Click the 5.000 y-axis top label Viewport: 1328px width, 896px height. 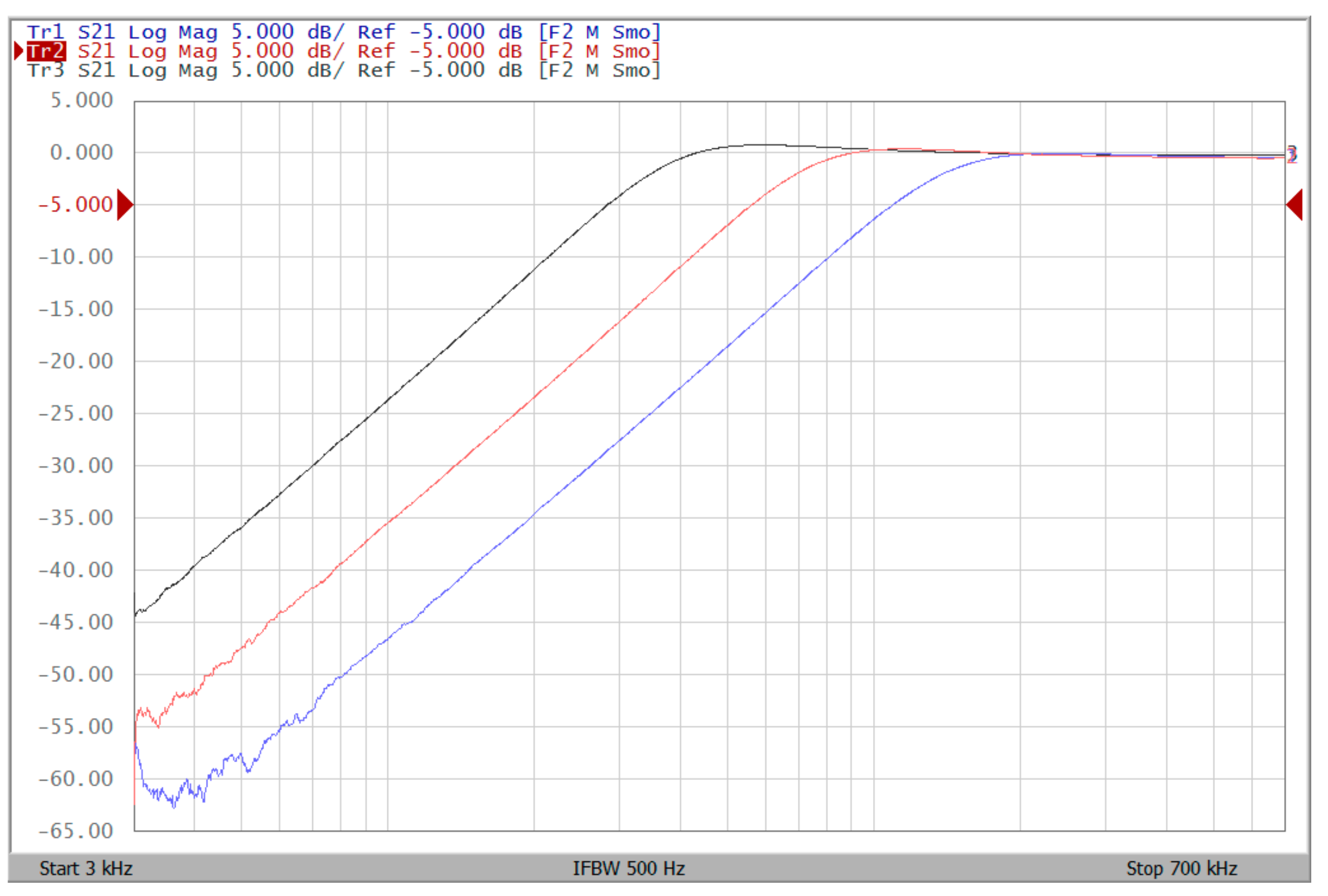pos(81,100)
